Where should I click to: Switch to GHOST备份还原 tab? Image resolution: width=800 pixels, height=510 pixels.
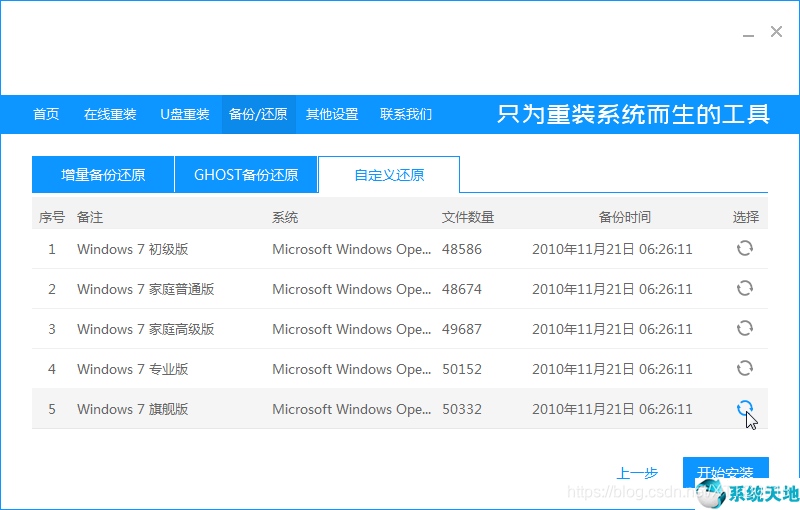point(246,175)
